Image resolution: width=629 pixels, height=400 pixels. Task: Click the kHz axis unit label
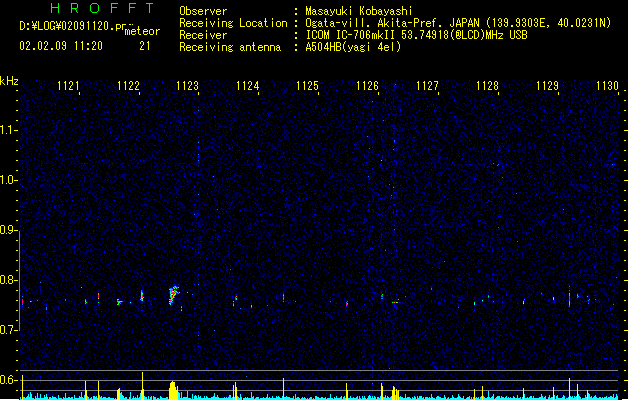(x=9, y=81)
